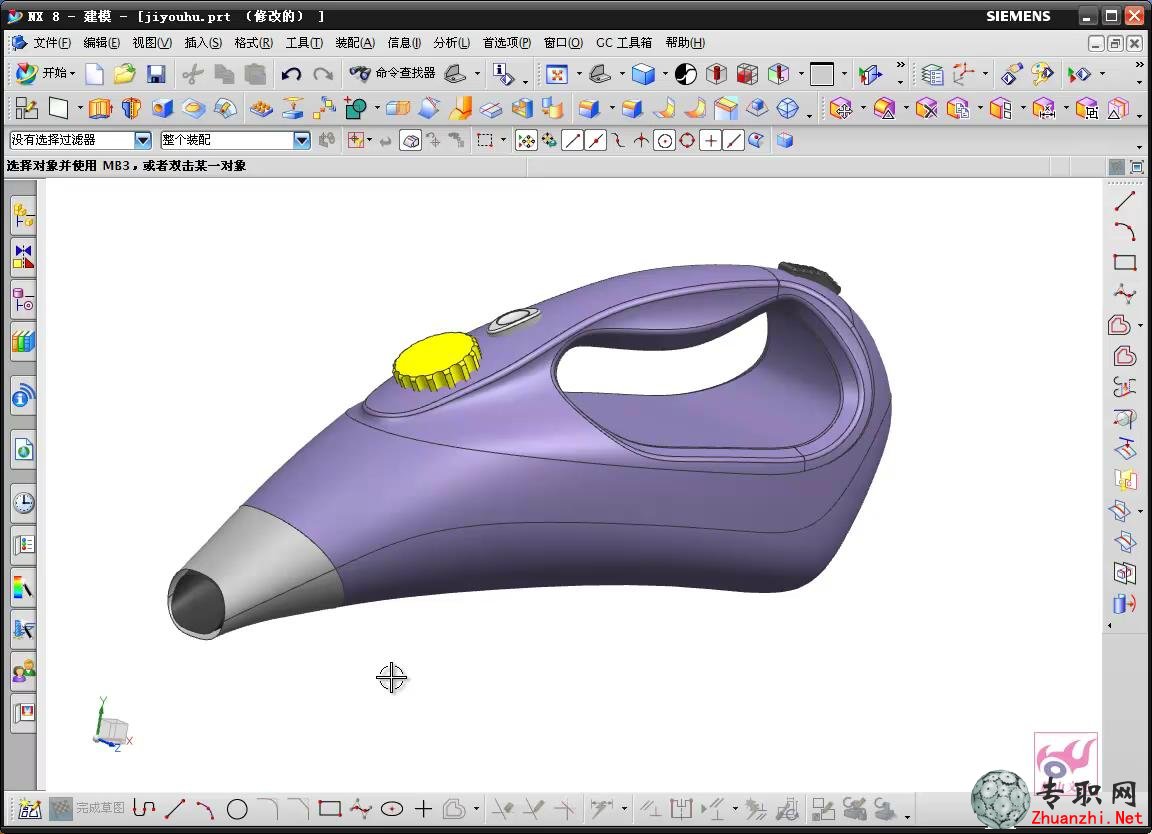Expand the datum plane dropdown arrow
This screenshot has width=1152, height=834.
click(80, 109)
